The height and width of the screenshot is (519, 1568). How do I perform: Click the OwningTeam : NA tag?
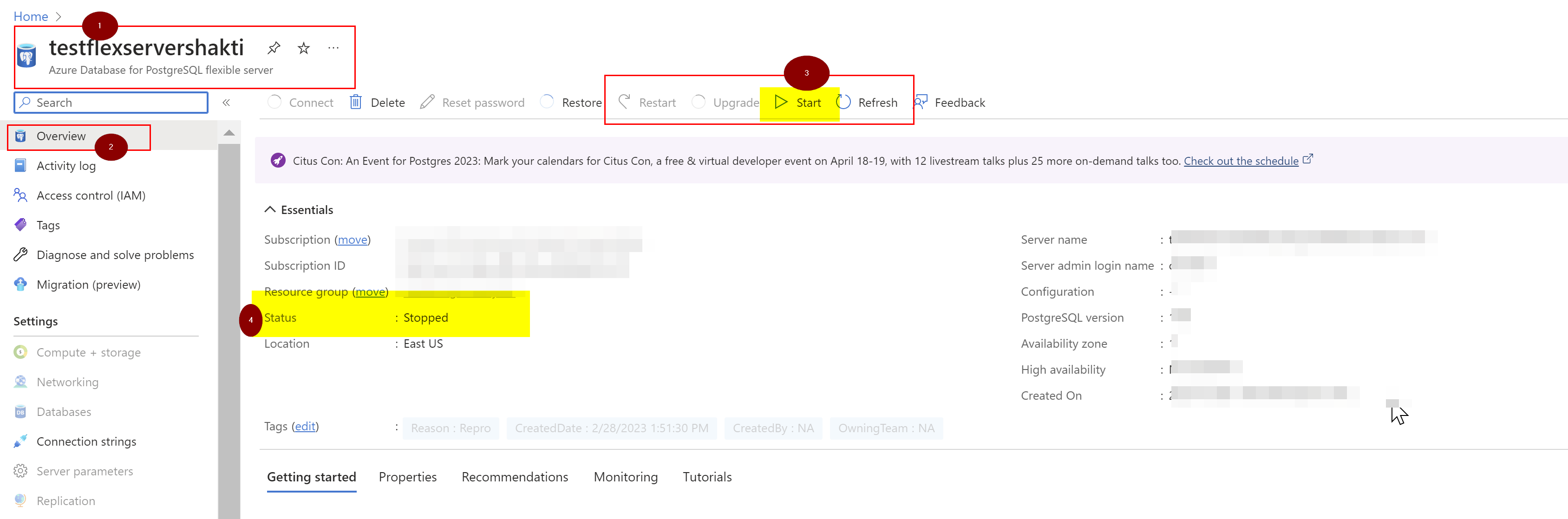click(x=886, y=428)
